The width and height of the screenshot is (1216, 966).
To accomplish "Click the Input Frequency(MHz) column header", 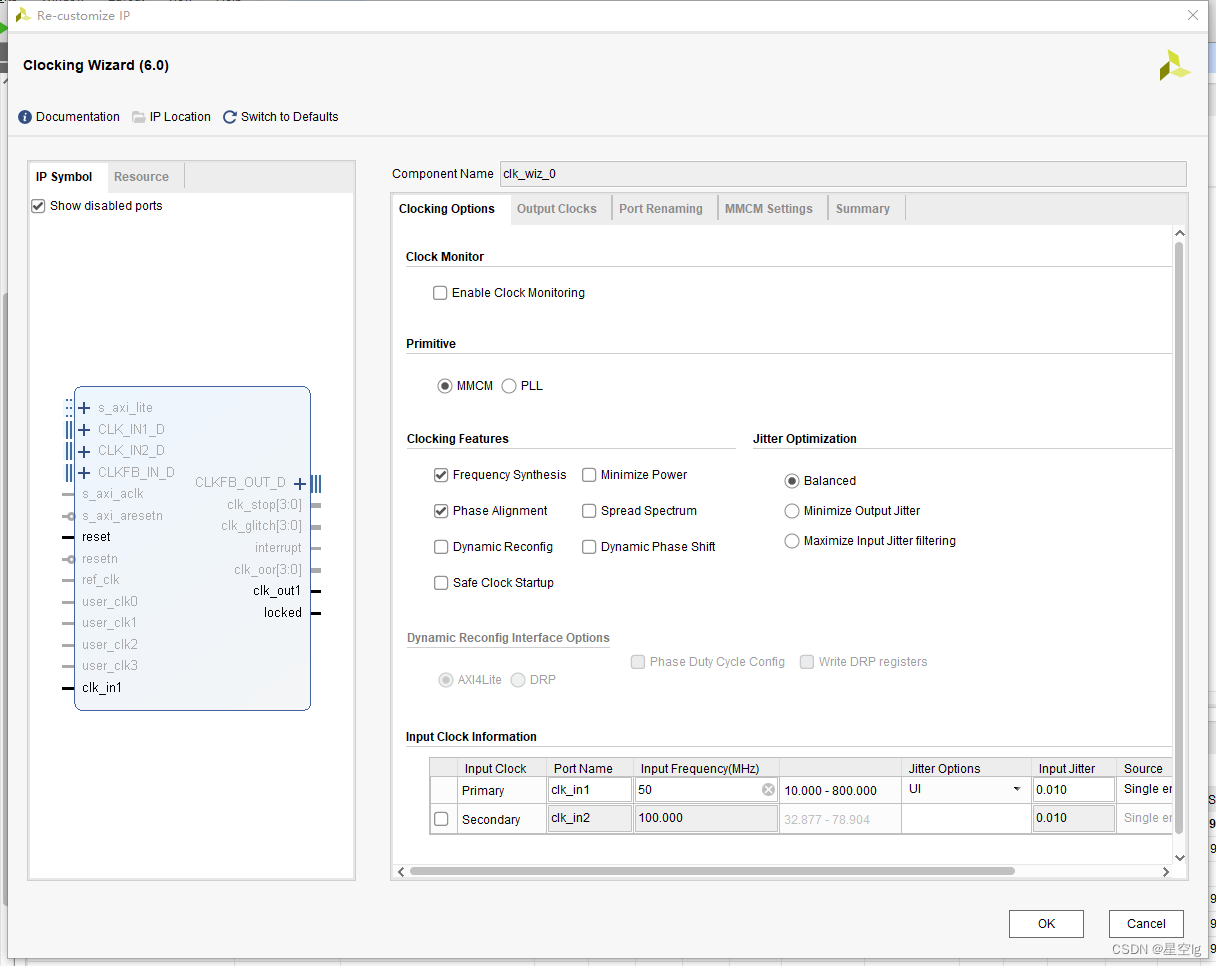I will pos(706,769).
